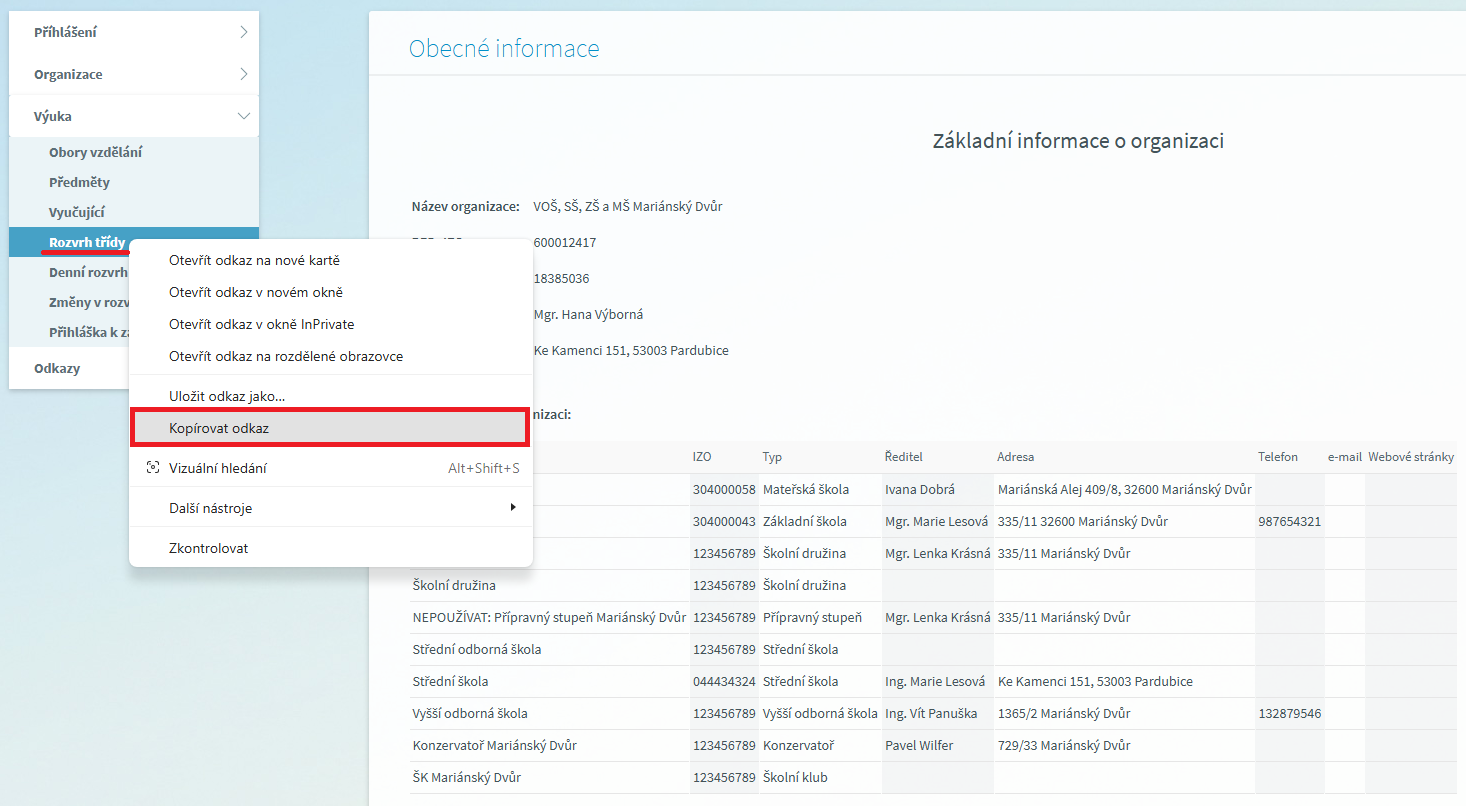Select Otevřít odkaz na rozdělené obrazovce
This screenshot has width=1466, height=806.
click(285, 356)
